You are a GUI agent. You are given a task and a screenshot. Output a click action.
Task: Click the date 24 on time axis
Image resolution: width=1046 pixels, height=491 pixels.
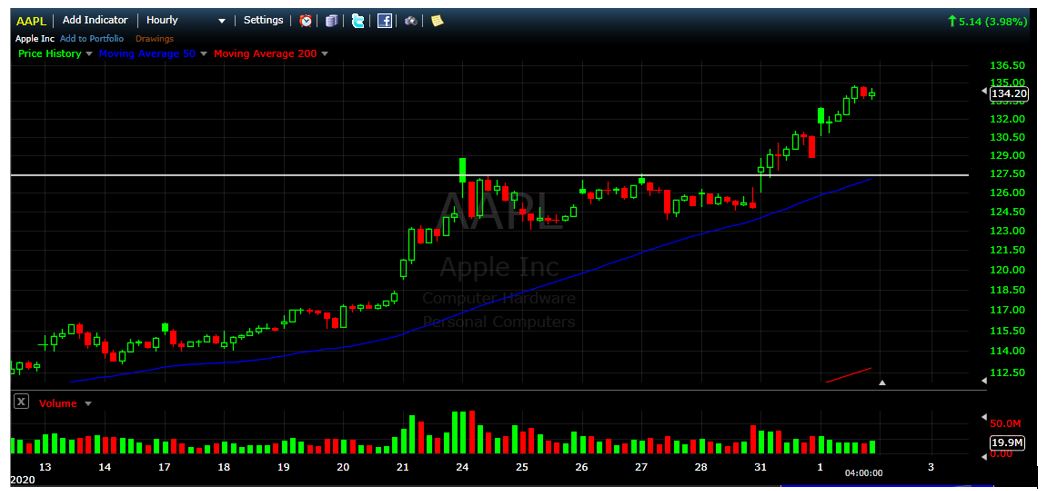(462, 467)
